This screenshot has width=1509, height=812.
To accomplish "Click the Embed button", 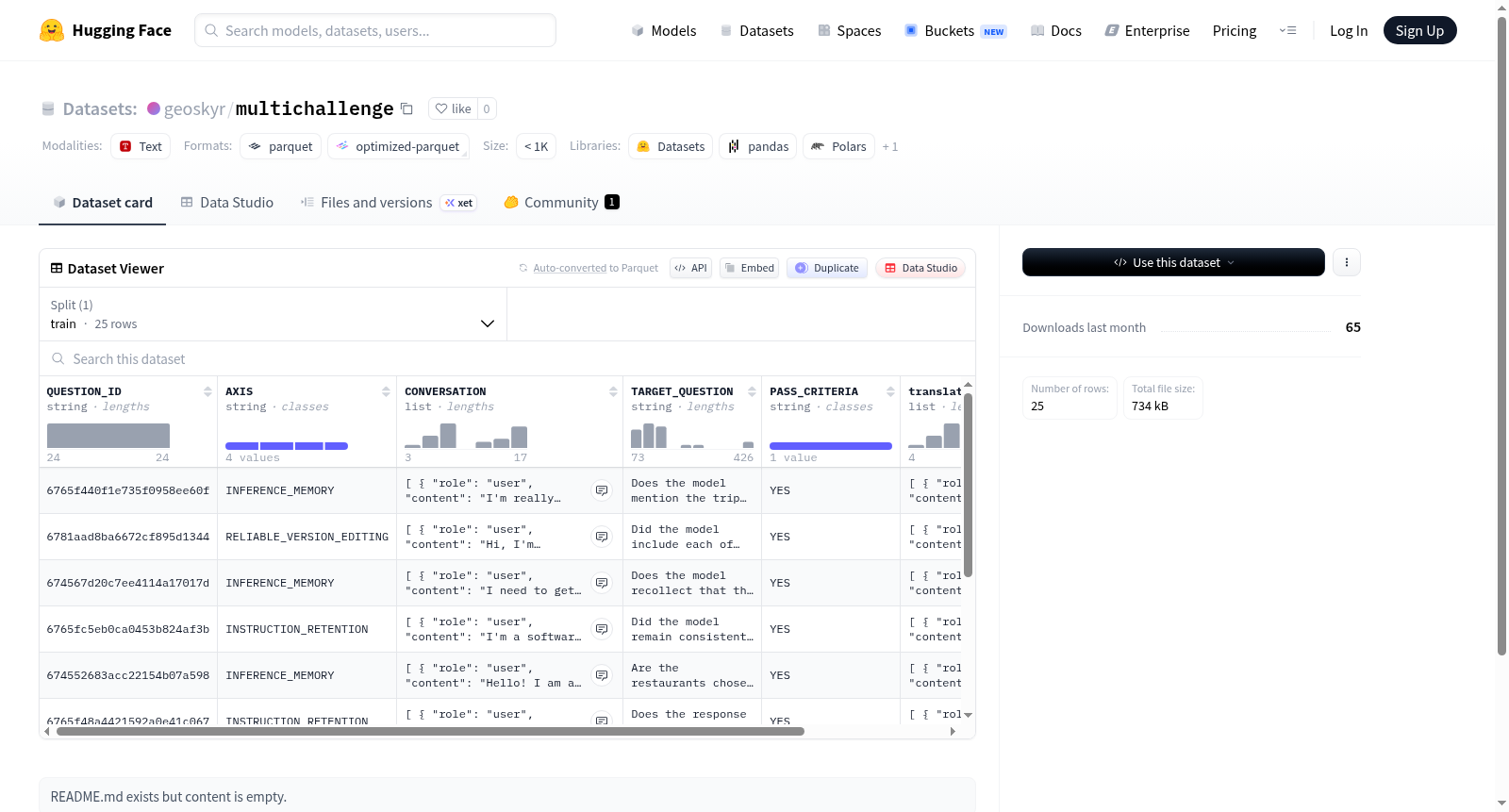I will 749,268.
